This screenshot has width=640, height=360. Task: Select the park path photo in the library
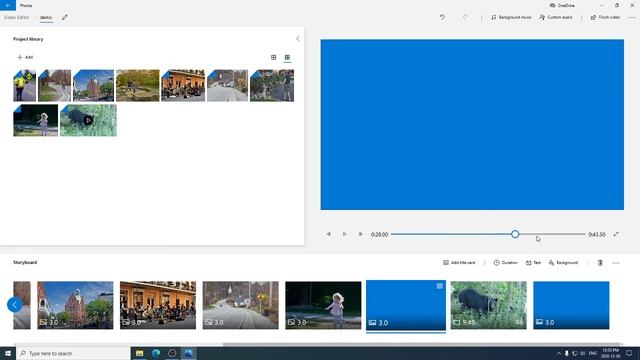54,85
